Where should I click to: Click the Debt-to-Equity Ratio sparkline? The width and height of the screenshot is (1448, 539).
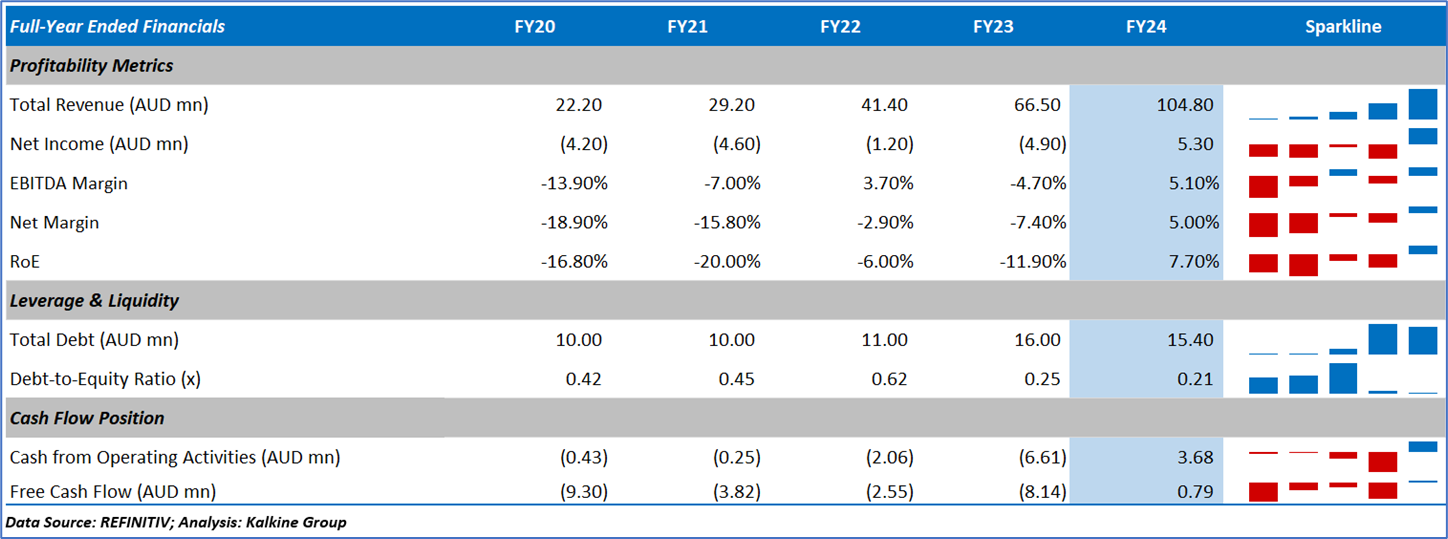tap(1342, 379)
